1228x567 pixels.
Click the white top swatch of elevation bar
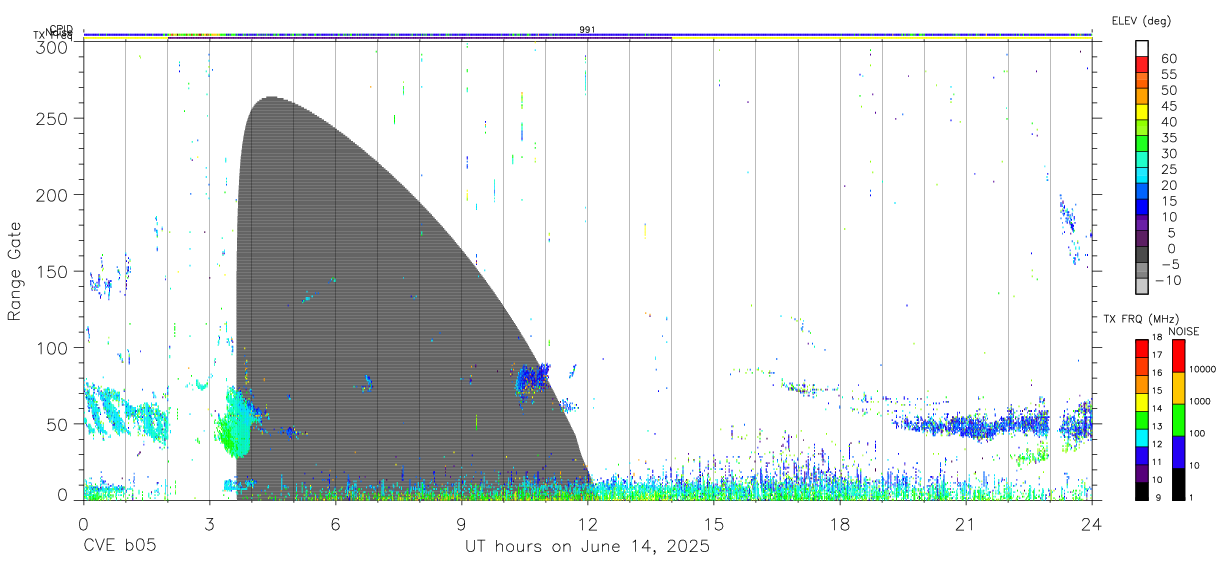click(x=1143, y=49)
